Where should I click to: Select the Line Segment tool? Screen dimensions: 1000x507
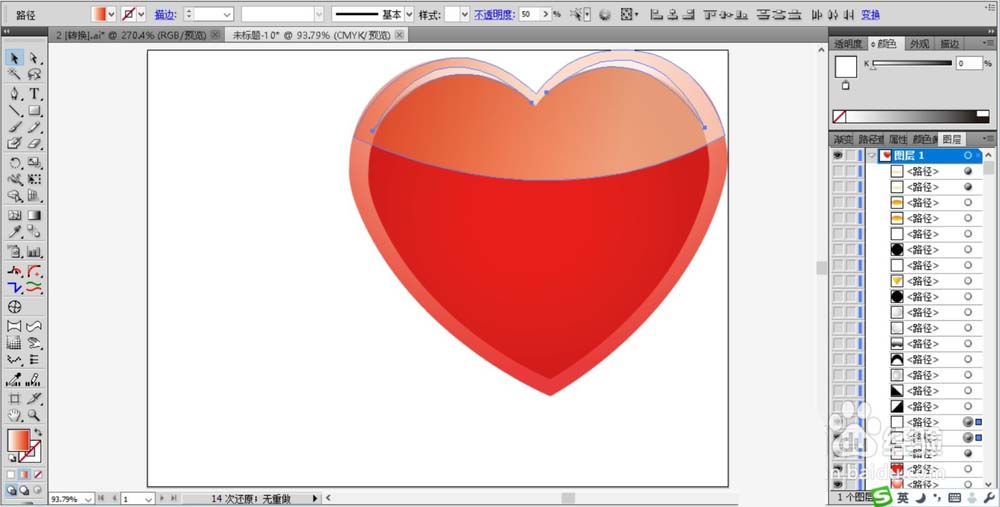point(14,111)
